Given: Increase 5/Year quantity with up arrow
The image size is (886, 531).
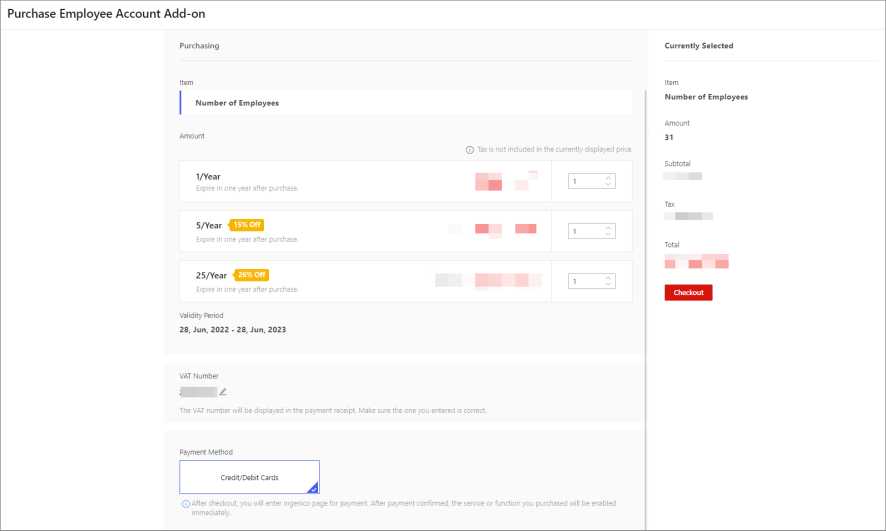Looking at the screenshot, I should click(x=608, y=227).
